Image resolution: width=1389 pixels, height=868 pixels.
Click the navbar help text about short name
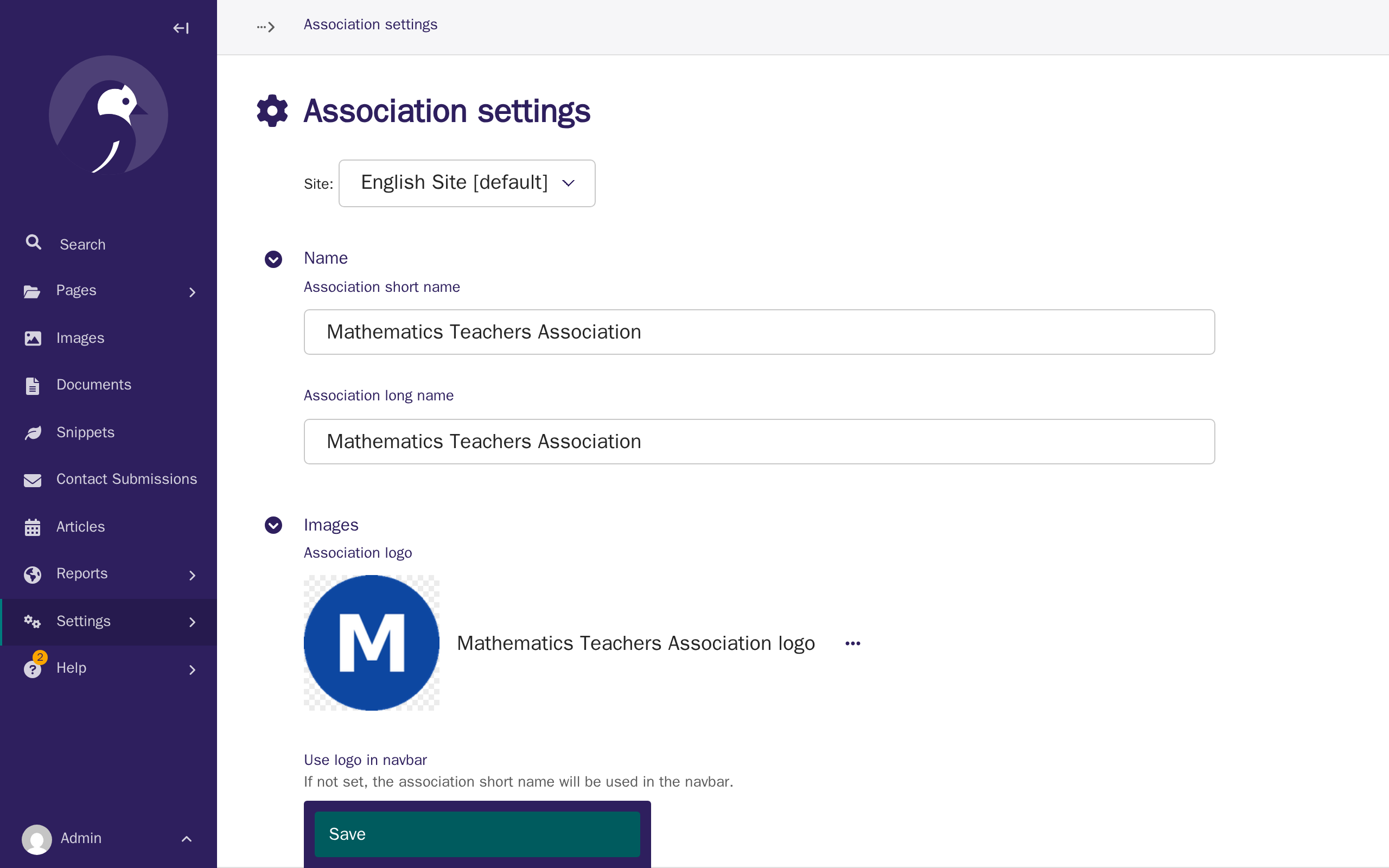(518, 782)
